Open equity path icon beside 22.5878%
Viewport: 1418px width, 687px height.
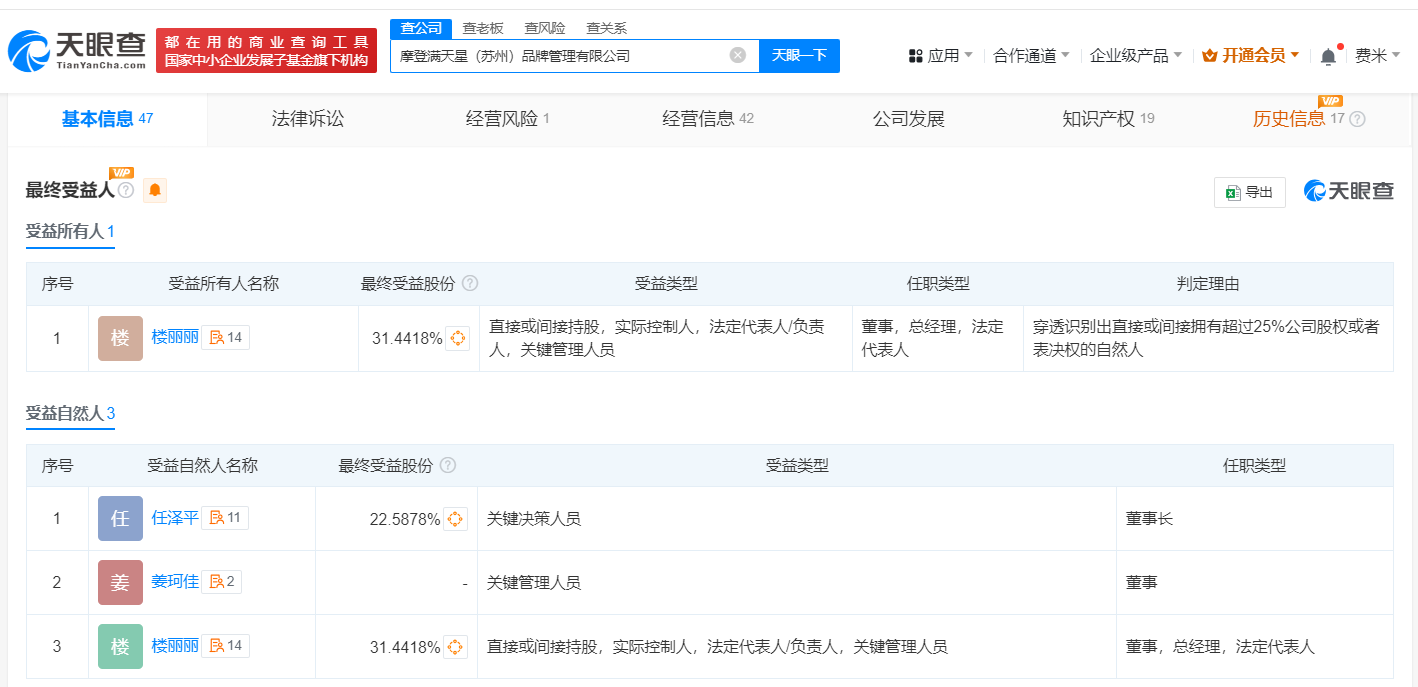click(455, 519)
